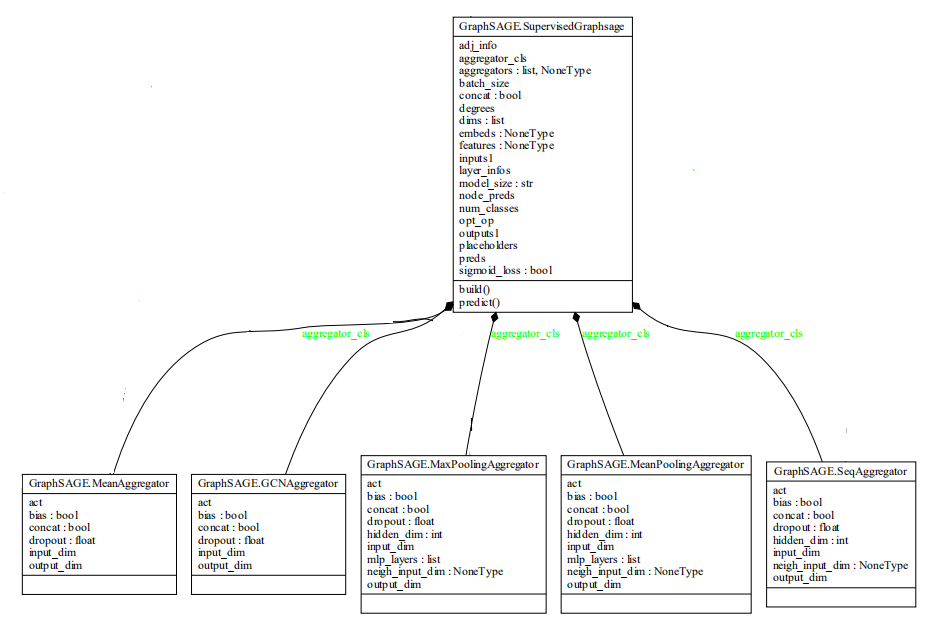Screen dimensions: 927x627
Task: Click the aggregator_cls label above MaxPoolingAggregator
Action: (527, 334)
